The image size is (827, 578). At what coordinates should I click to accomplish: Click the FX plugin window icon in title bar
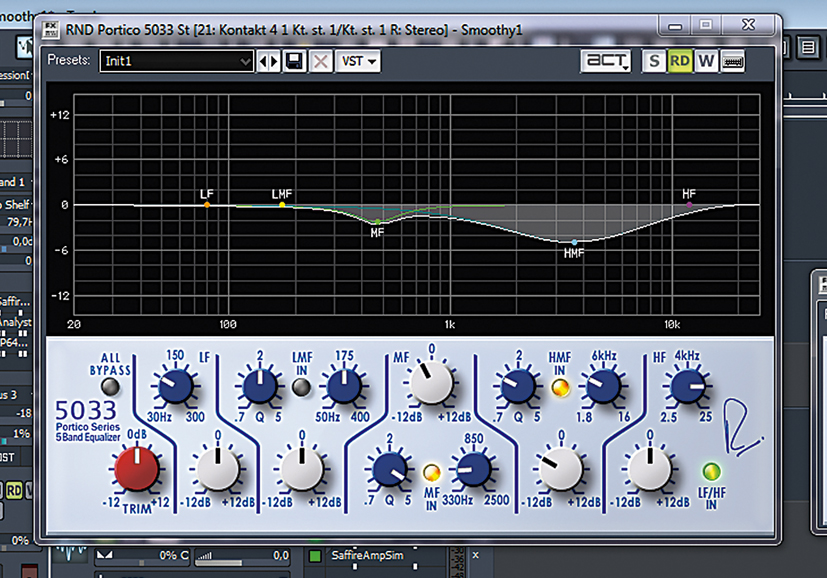click(51, 30)
